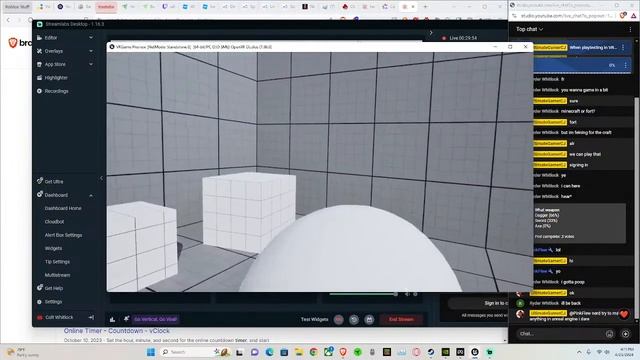This screenshot has height=360, width=640.
Task: Open the Windows Start menu
Action: 151,352
